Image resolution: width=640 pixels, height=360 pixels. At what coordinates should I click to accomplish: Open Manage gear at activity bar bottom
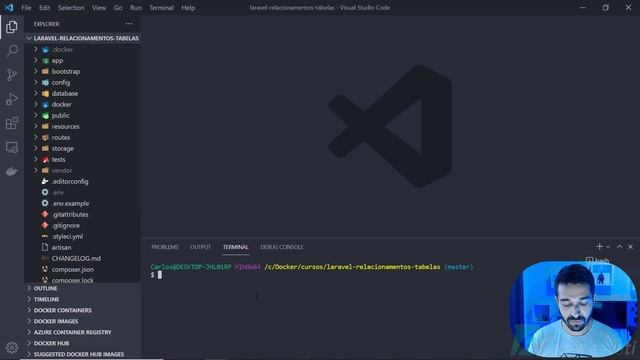click(x=12, y=347)
